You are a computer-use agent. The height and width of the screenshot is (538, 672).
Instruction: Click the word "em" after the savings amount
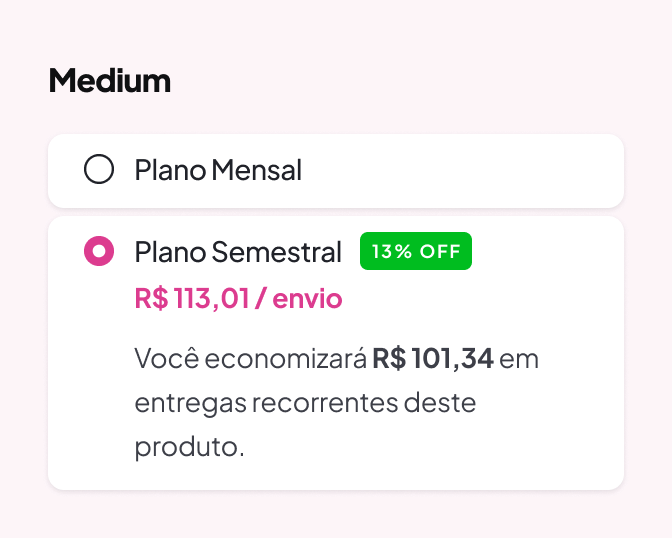pyautogui.click(x=519, y=358)
